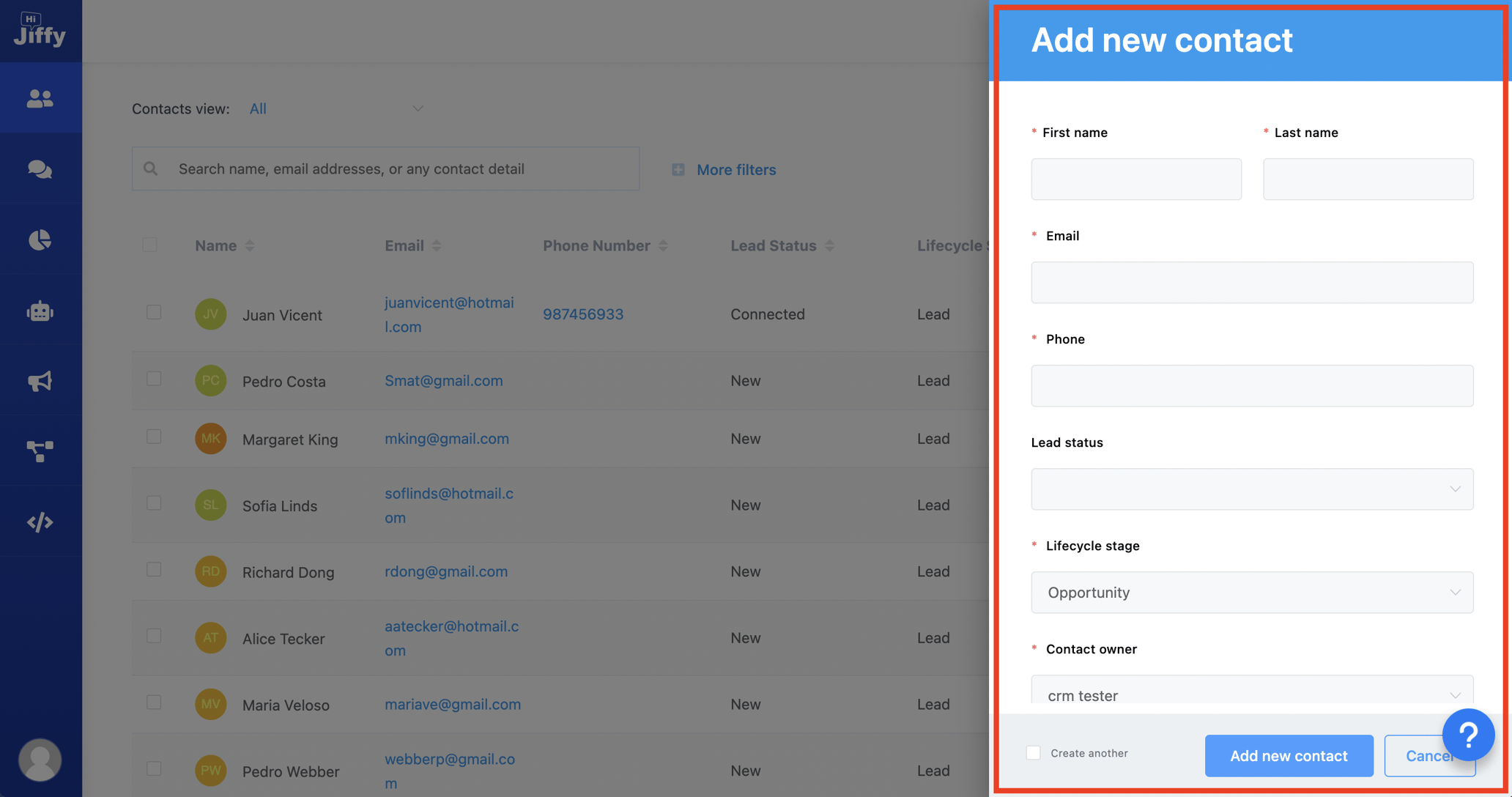This screenshot has height=797, width=1512.
Task: Open the workflow automation icon
Action: [x=40, y=451]
